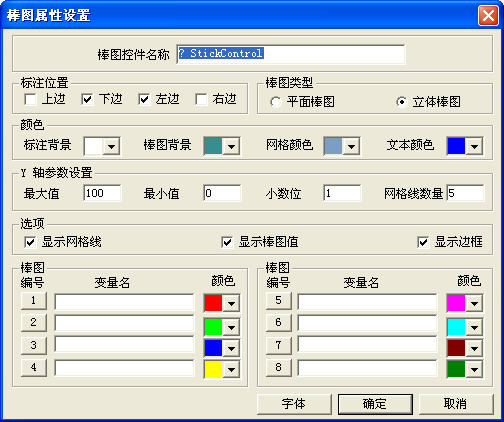This screenshot has width=504, height=422.
Task: Expand the 网格颜色 color dropdown
Action: tap(351, 146)
